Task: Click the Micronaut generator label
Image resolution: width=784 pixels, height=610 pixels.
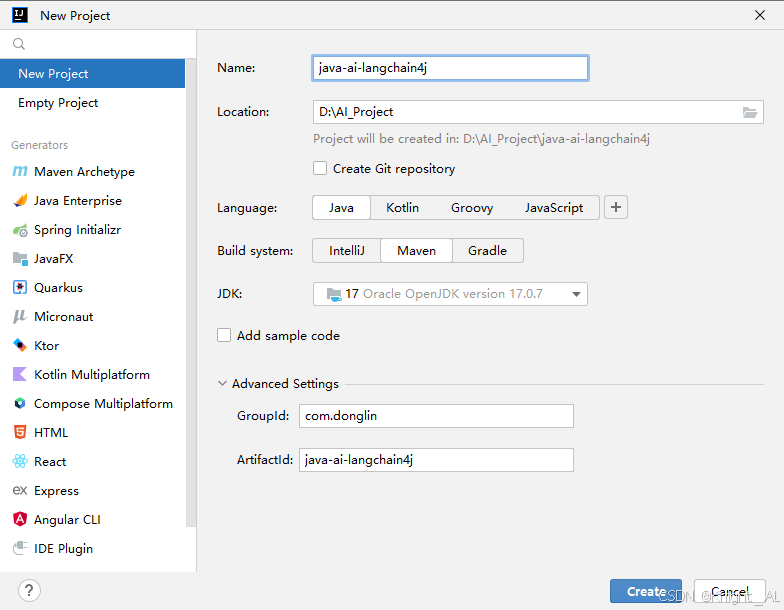Action: point(64,316)
